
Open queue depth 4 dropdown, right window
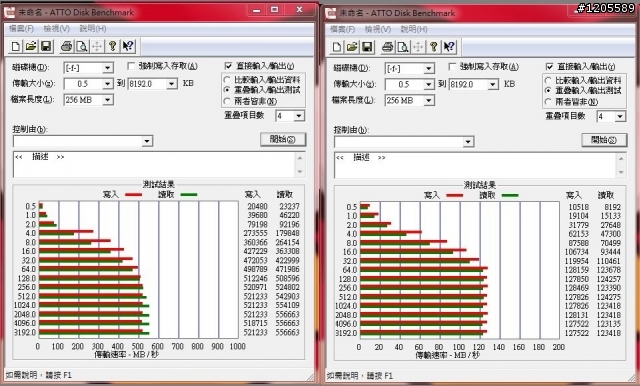tap(620, 117)
